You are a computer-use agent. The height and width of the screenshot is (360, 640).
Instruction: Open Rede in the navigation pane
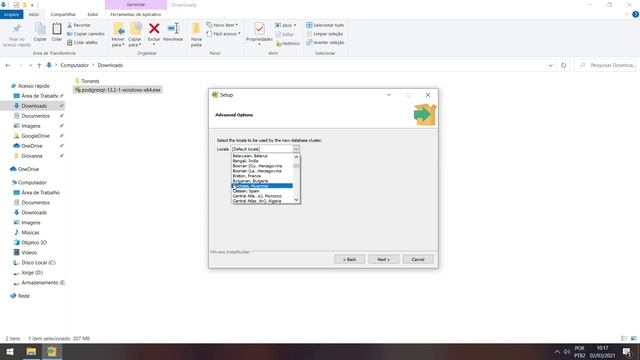24,296
